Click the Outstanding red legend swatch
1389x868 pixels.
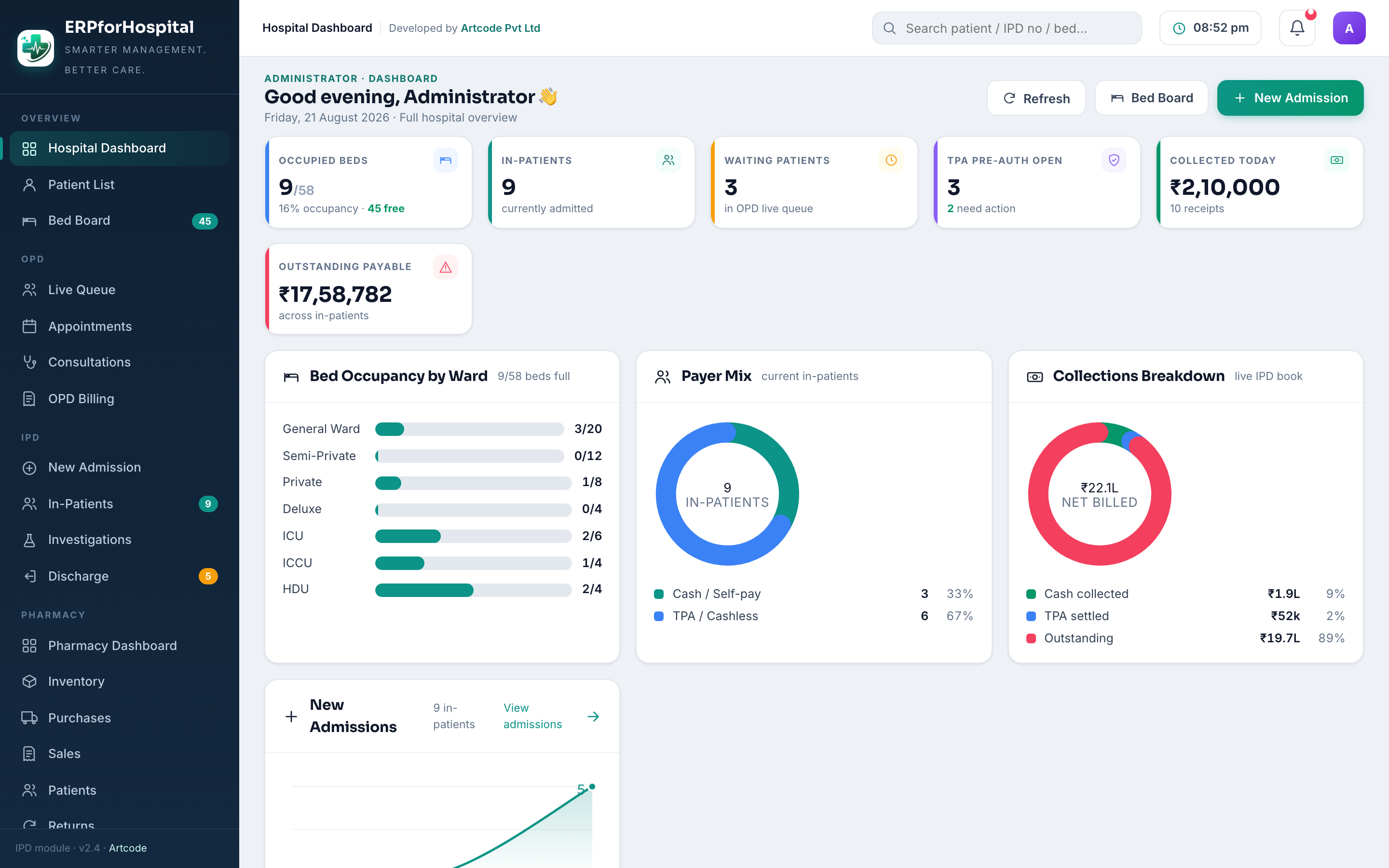1031,638
